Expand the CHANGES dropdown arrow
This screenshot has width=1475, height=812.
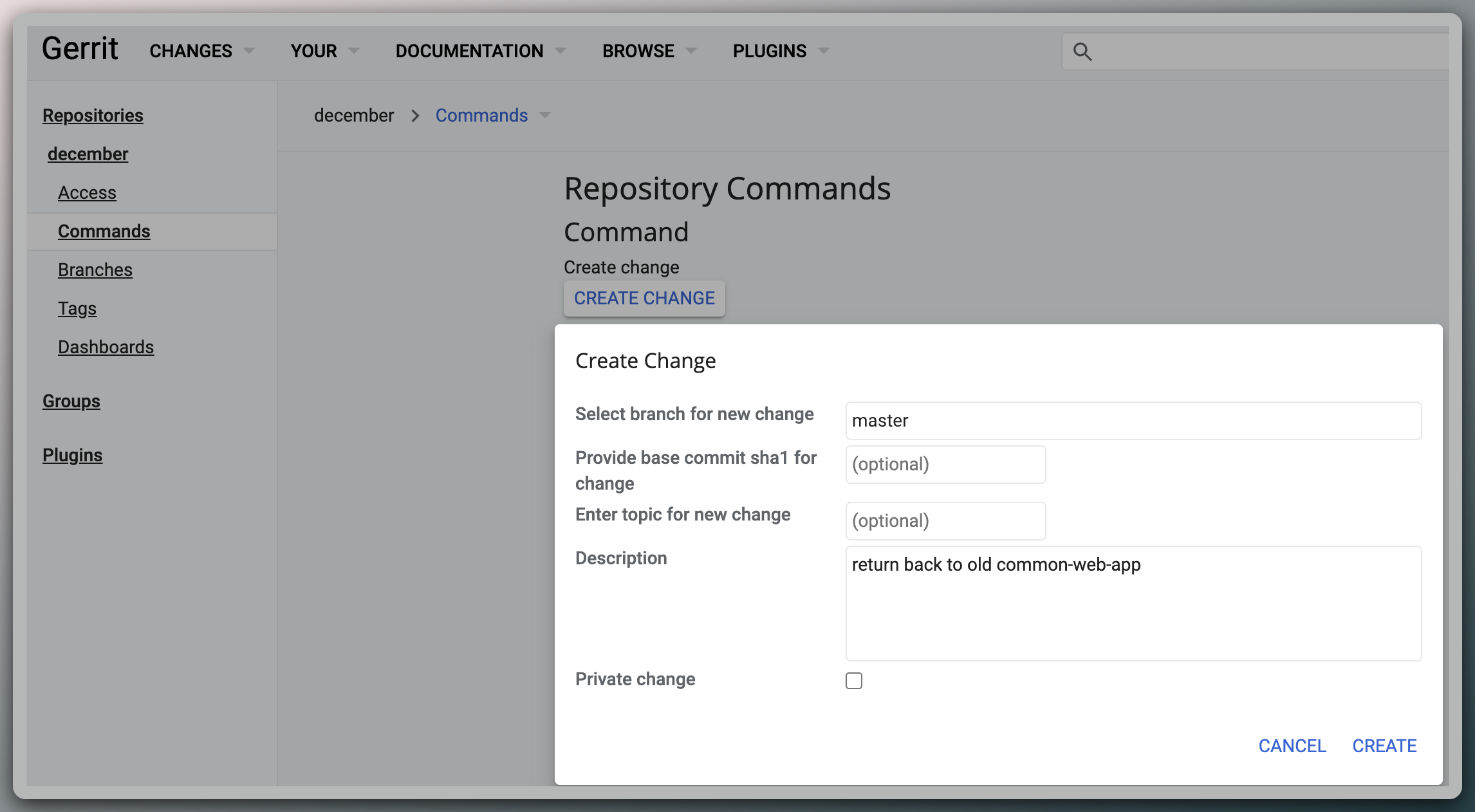click(x=249, y=51)
